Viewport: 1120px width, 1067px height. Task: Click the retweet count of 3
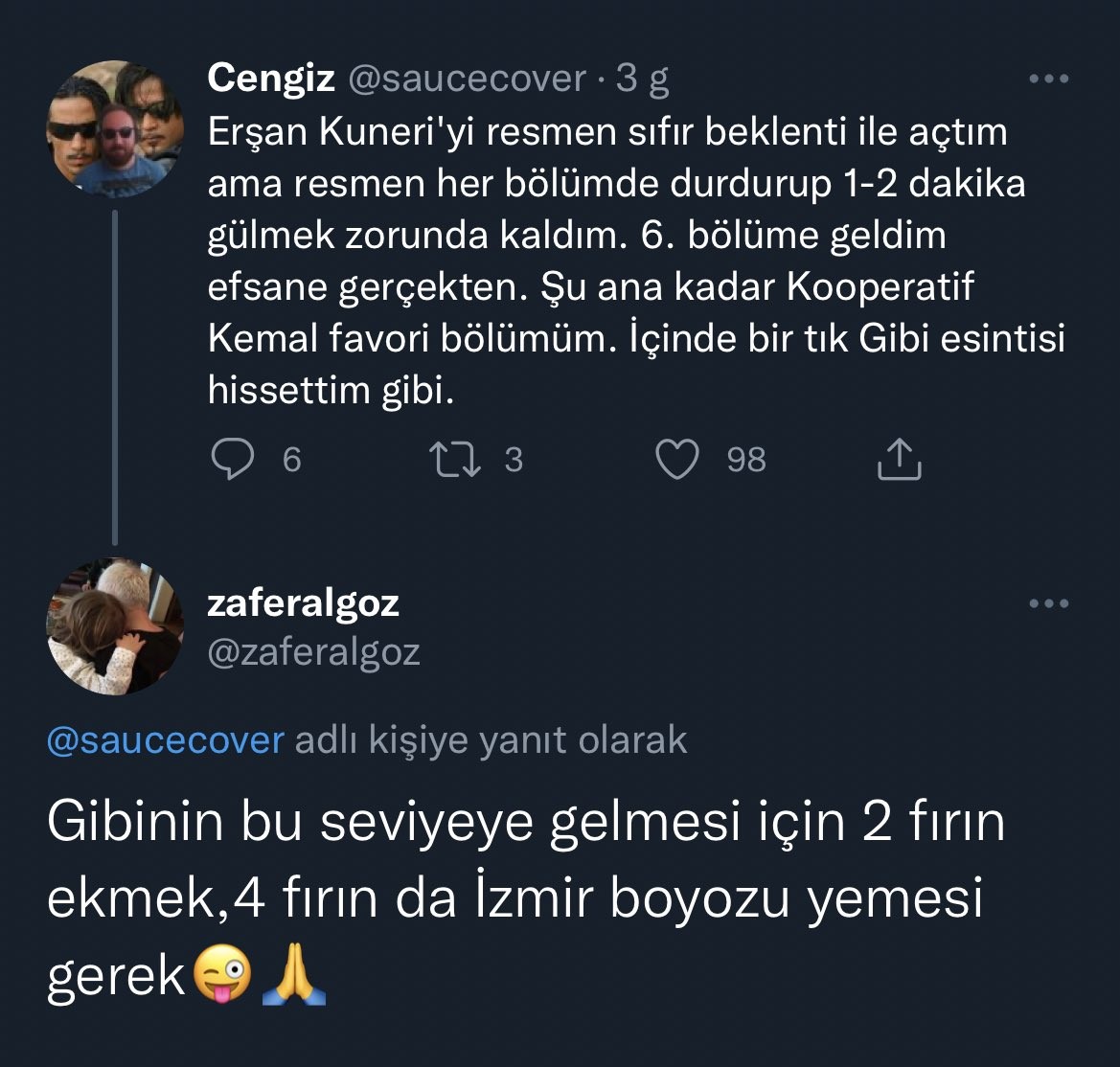pyautogui.click(x=514, y=461)
